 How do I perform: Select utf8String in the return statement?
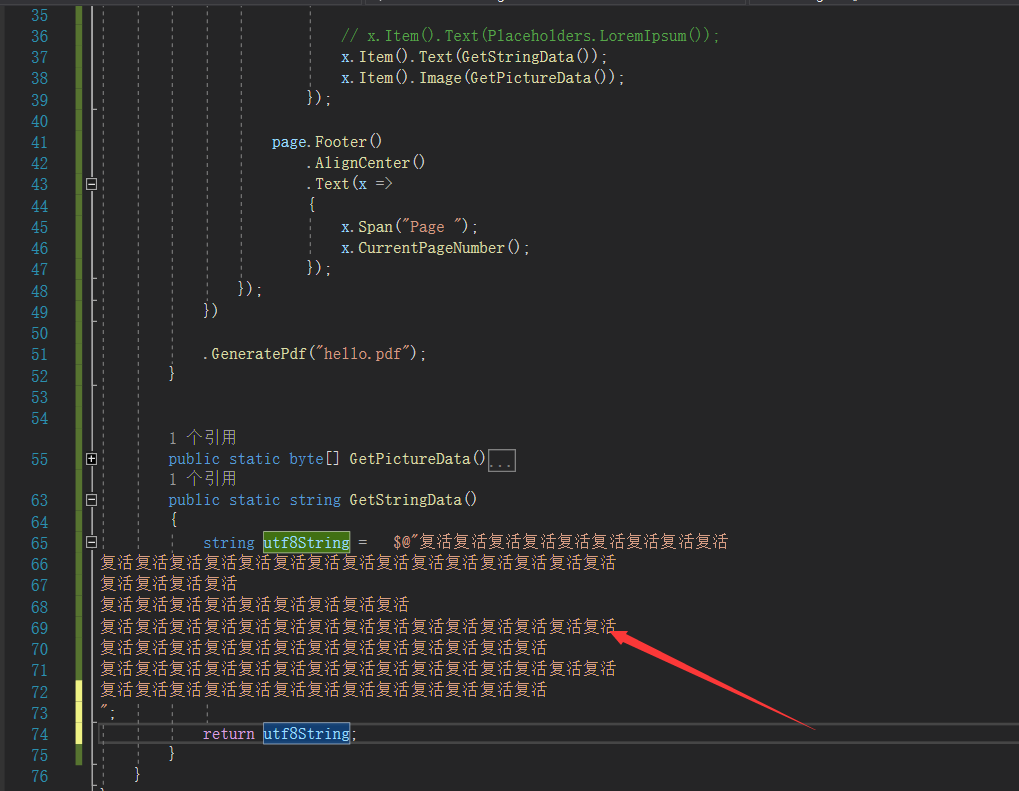point(306,733)
